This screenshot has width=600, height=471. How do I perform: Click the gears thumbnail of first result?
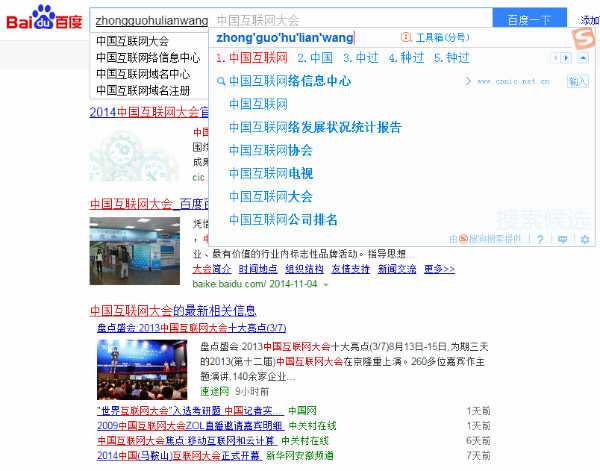click(134, 156)
